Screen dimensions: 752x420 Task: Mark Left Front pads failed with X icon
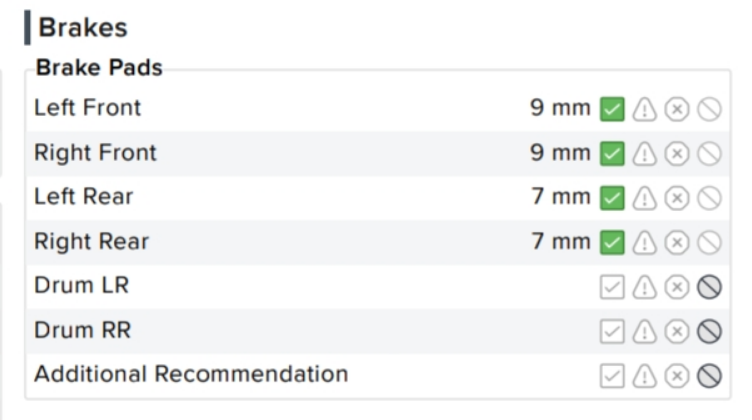(x=677, y=109)
